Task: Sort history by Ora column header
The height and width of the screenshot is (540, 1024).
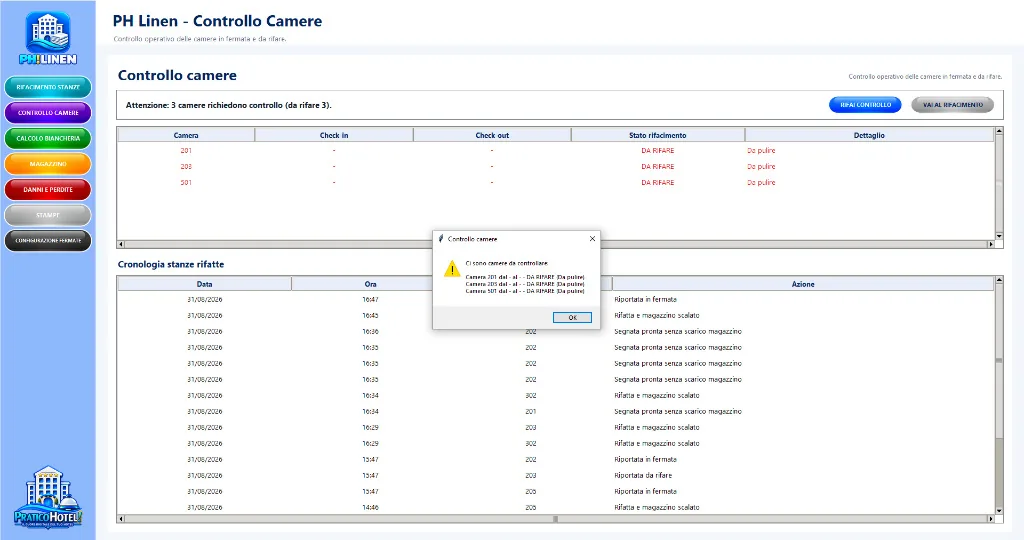Action: 370,284
